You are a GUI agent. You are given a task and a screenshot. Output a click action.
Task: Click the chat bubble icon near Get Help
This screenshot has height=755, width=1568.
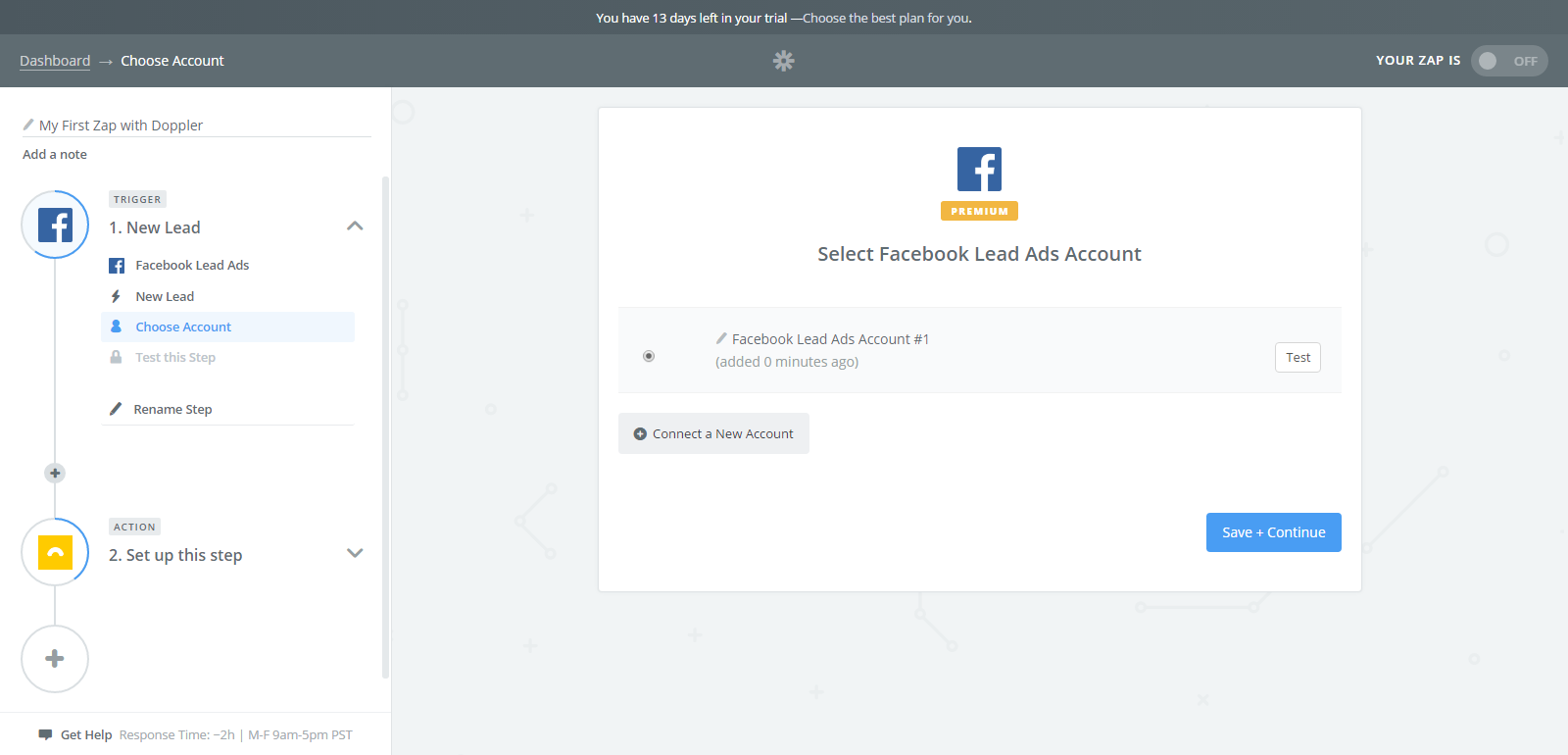point(45,734)
